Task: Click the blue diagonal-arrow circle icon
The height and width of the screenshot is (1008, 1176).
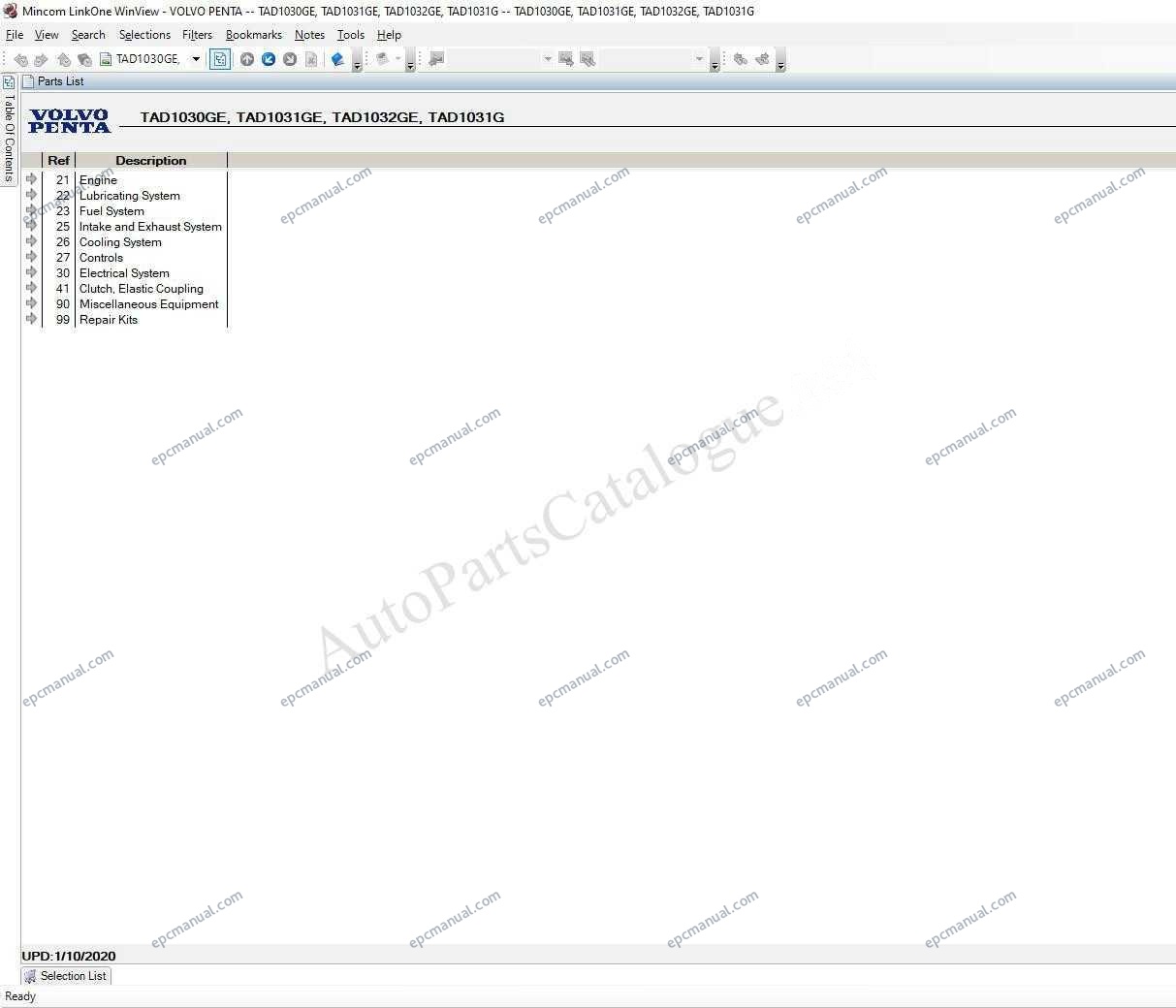Action: point(269,59)
